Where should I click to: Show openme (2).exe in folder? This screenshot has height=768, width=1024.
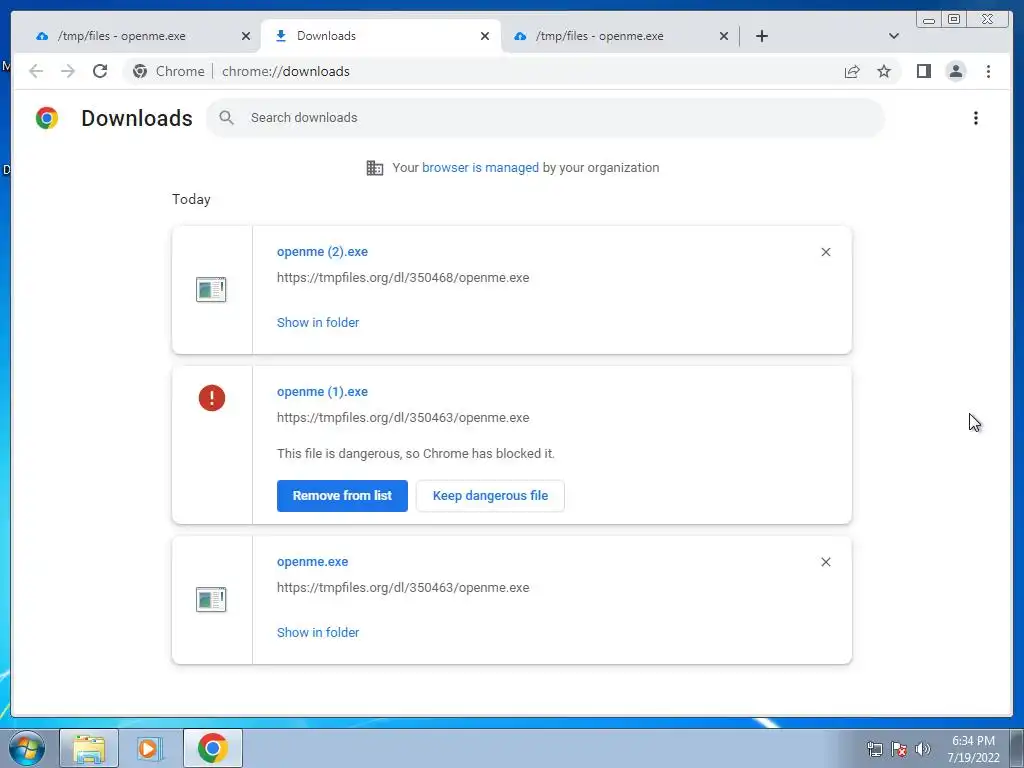click(317, 323)
